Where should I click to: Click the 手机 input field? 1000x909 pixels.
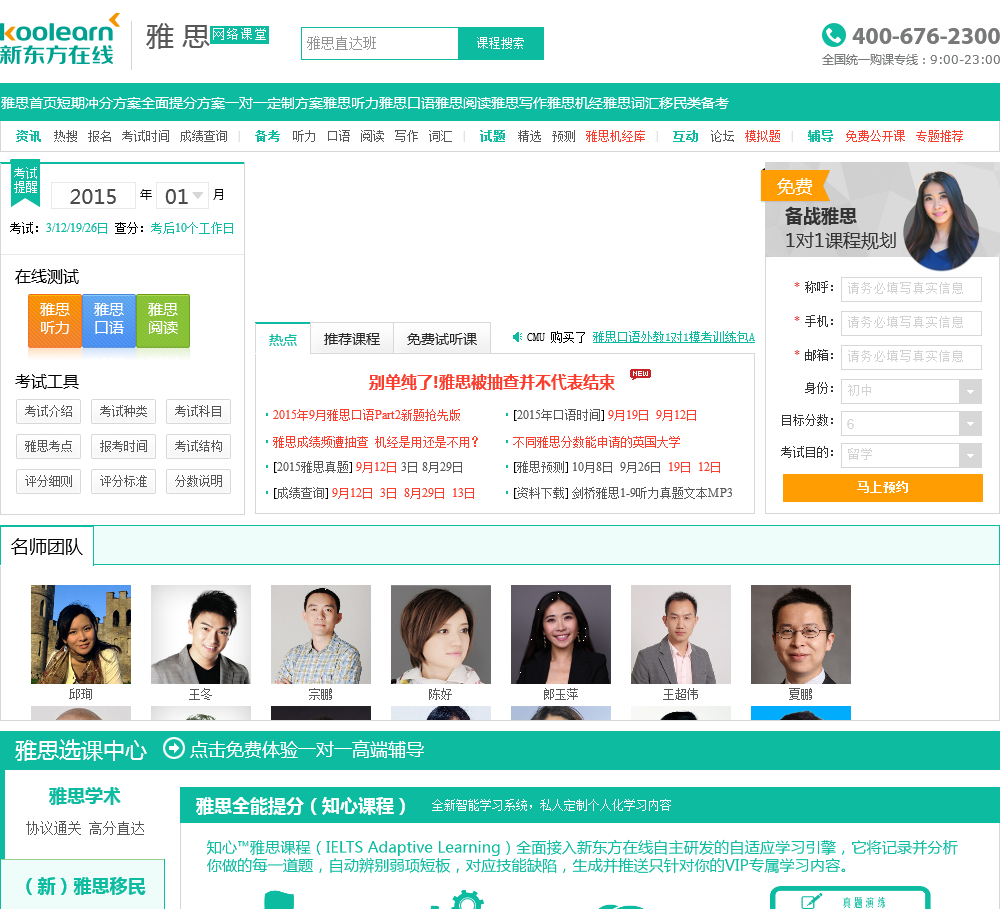pos(911,322)
